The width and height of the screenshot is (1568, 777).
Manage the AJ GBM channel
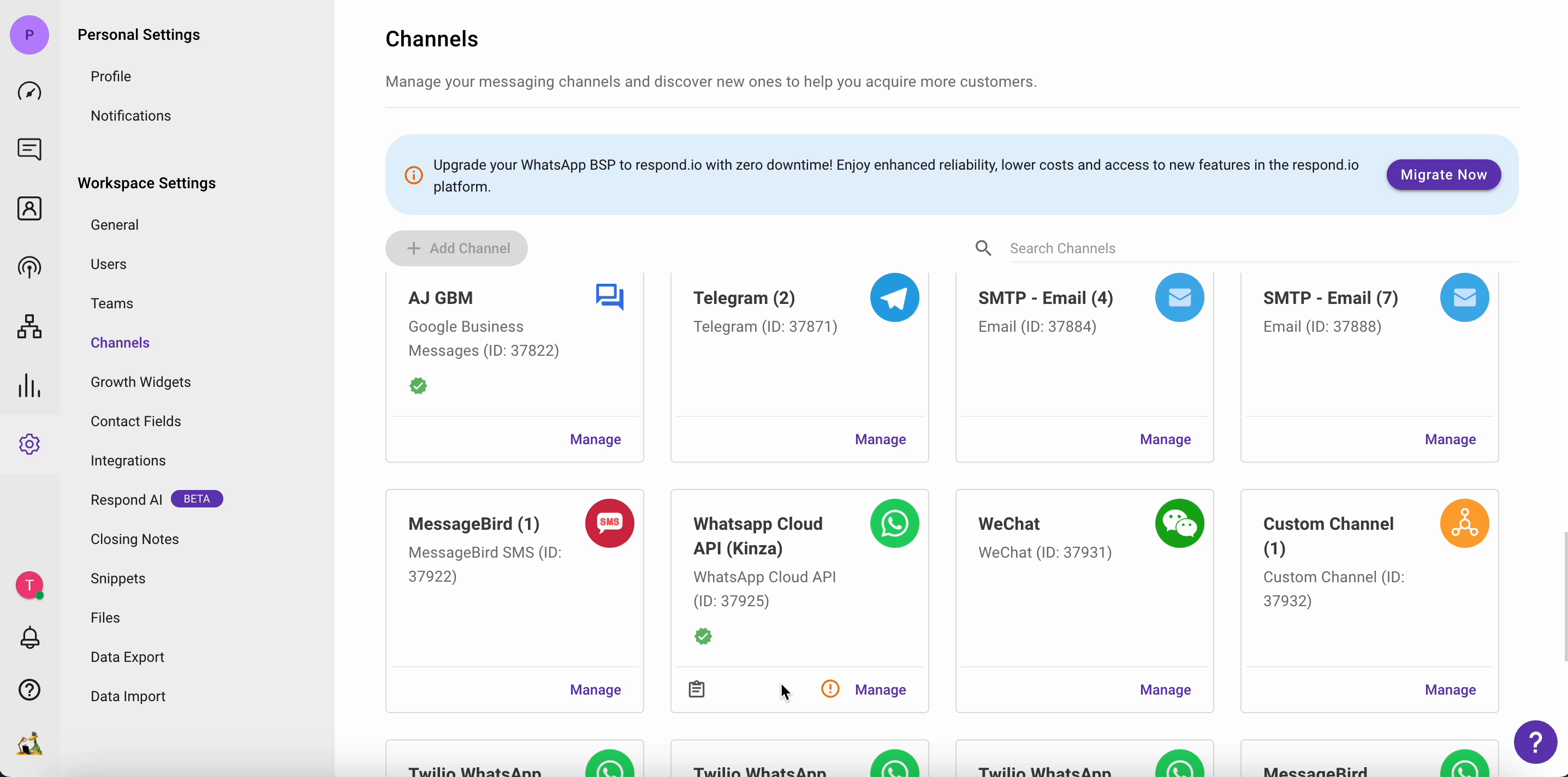click(x=595, y=439)
